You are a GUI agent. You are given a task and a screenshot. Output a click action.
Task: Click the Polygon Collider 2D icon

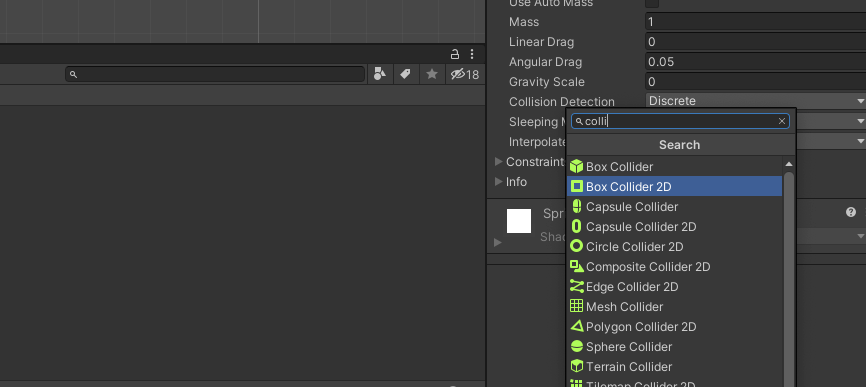pos(577,326)
